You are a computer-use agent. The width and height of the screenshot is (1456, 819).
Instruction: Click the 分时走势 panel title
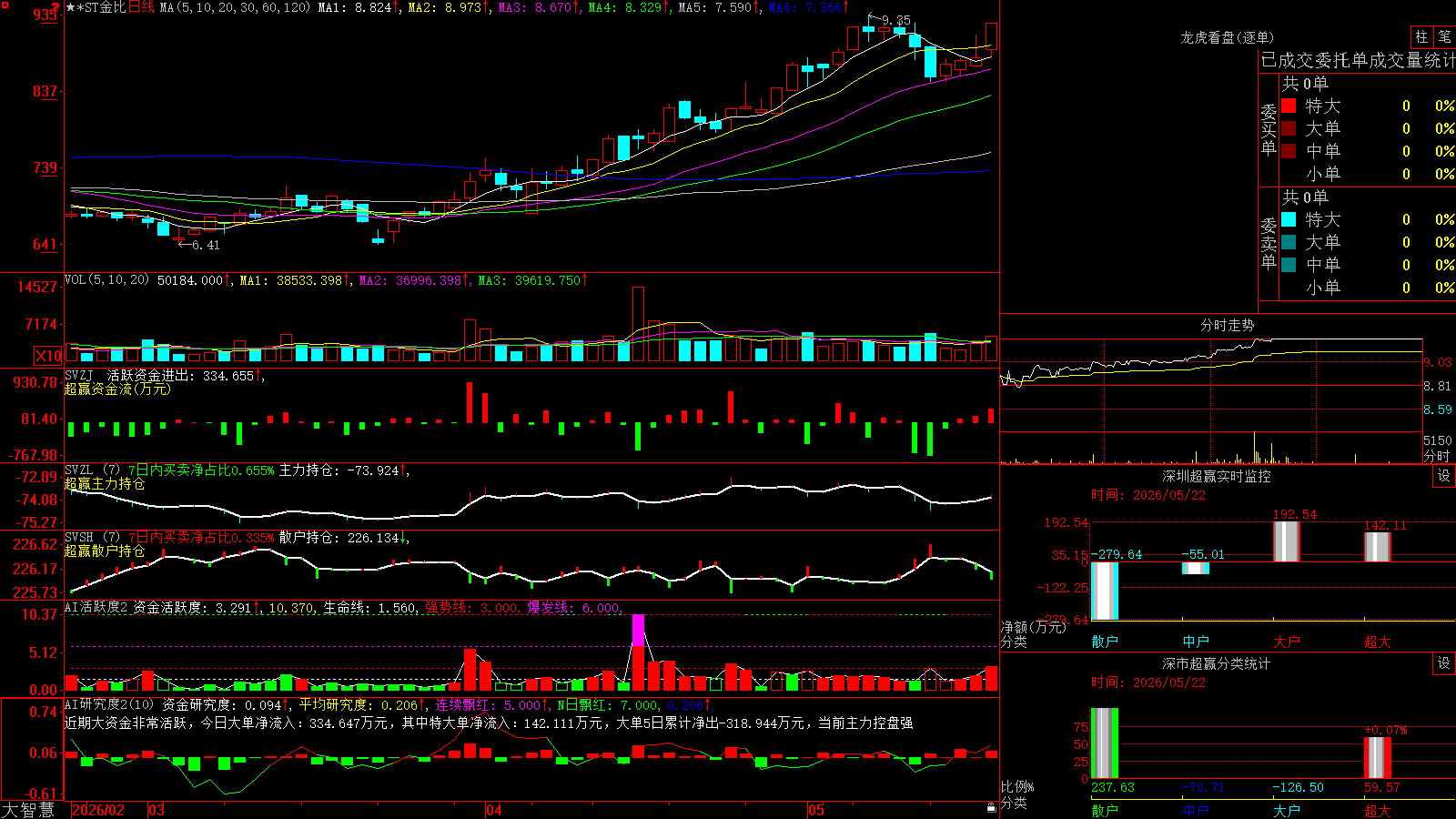[1227, 325]
